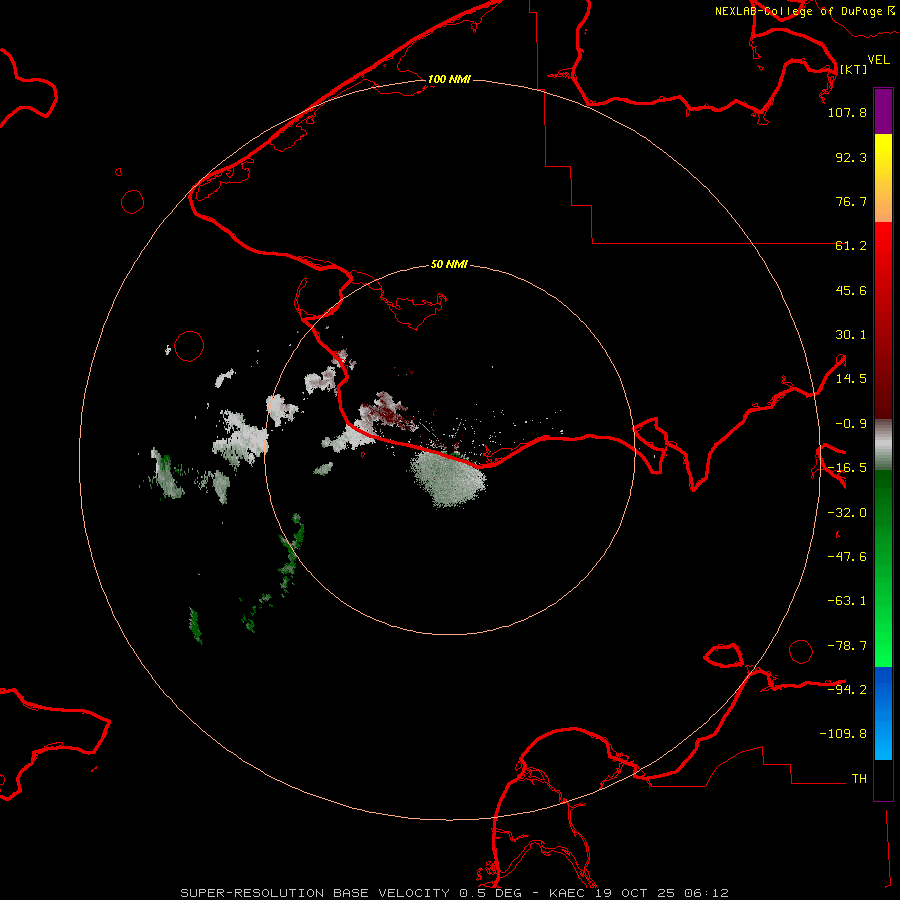Select the -0.9 legend value

click(x=851, y=424)
